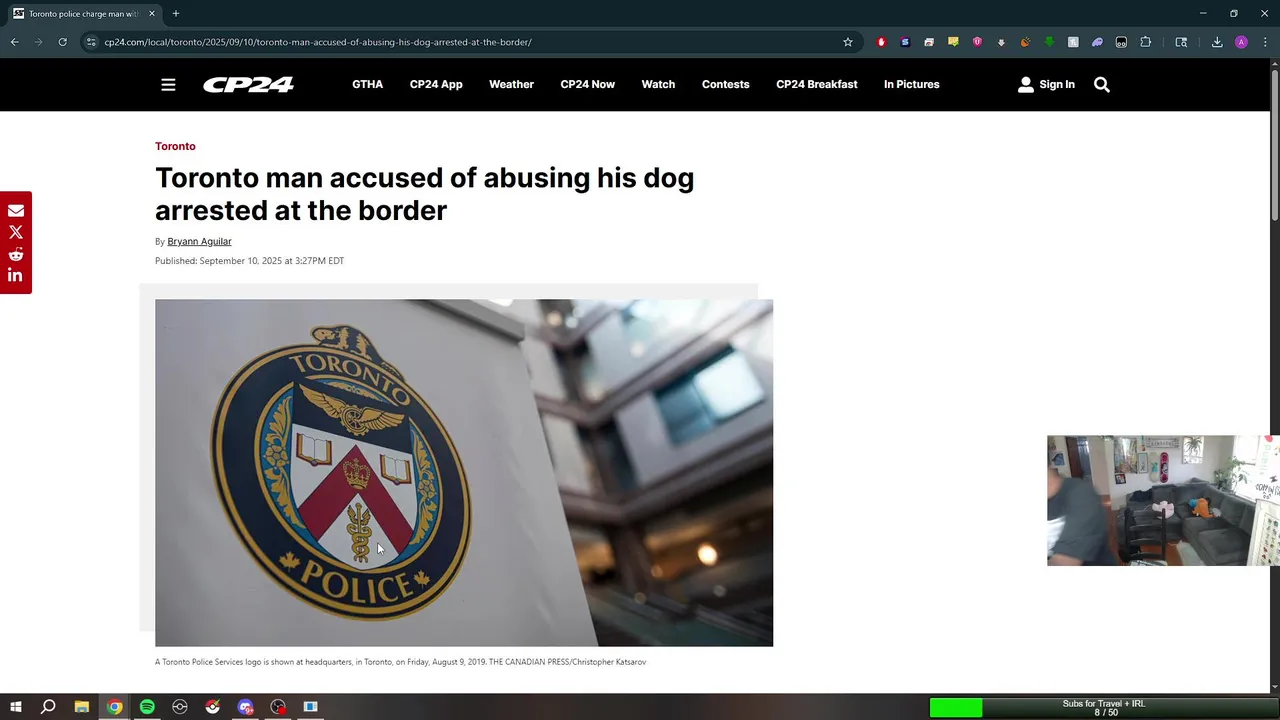Go to the Weather section
The height and width of the screenshot is (720, 1280).
(x=511, y=85)
